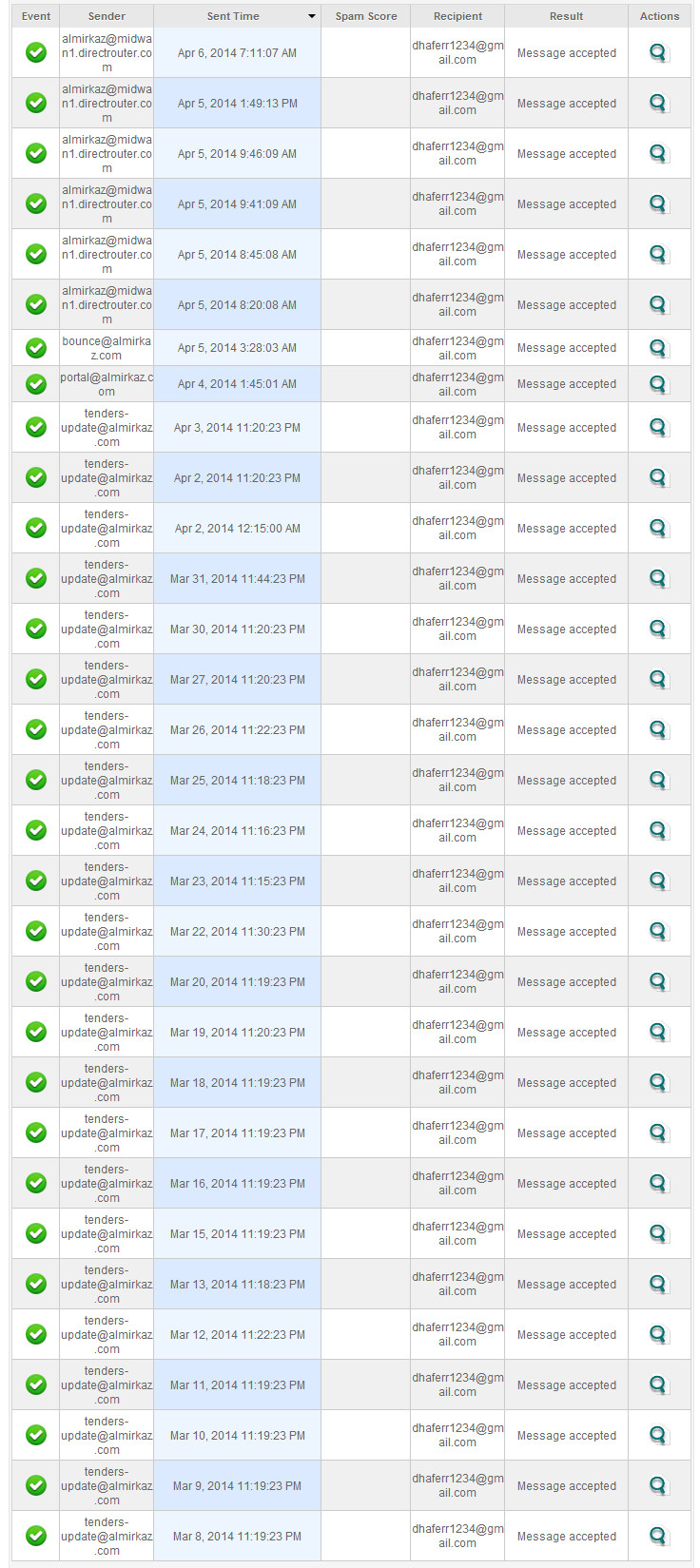This screenshot has width=700, height=1568.
Task: Click the view icon for Mar 16, 2014 11:19:23 PM
Action: (658, 1184)
